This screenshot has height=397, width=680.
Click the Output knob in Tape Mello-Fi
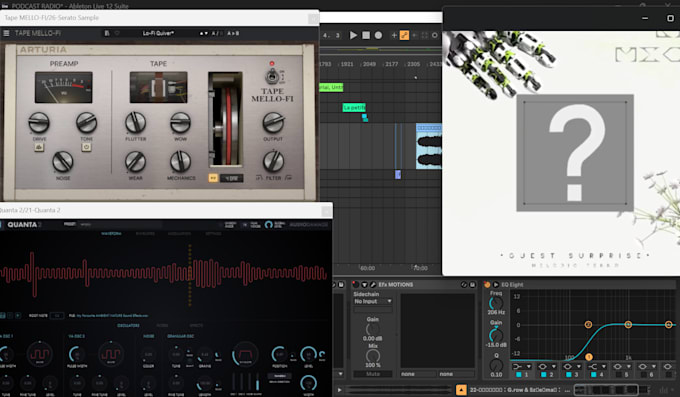(273, 123)
